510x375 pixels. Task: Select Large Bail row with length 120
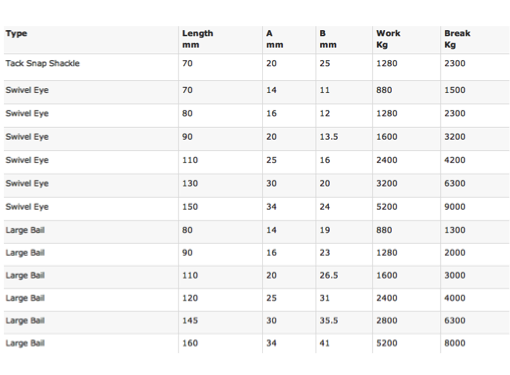(257, 300)
